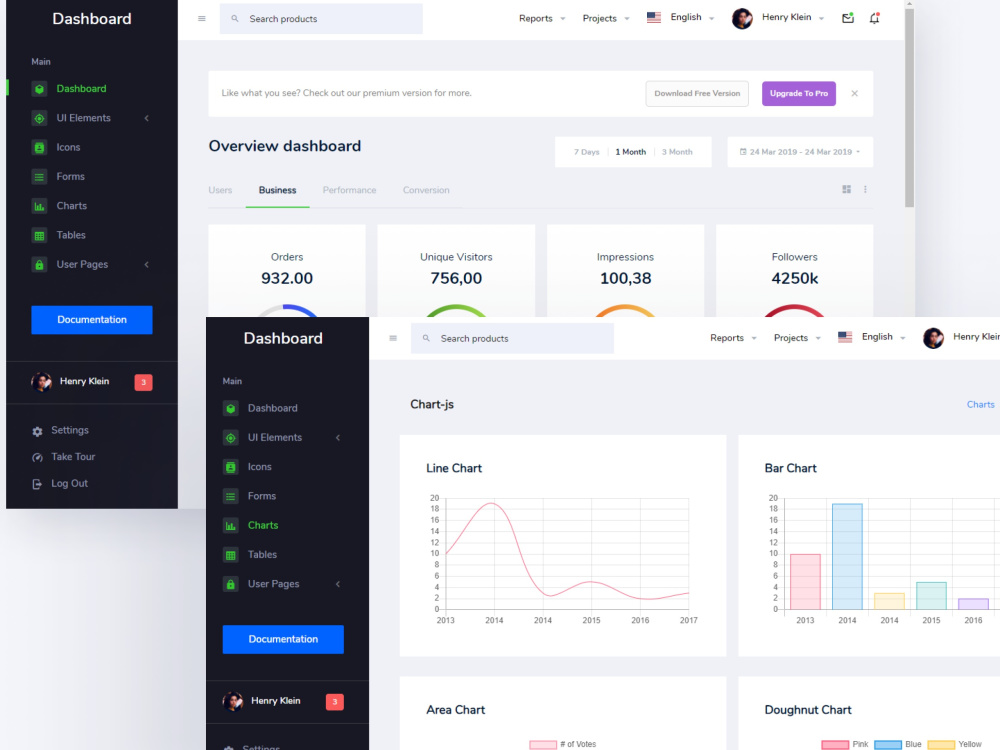The image size is (1000, 750).
Task: Open Reports dropdown in top window header
Action: pos(542,18)
